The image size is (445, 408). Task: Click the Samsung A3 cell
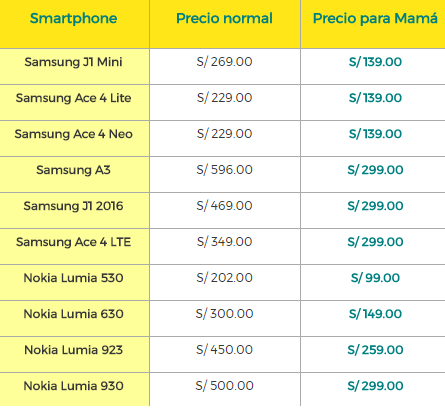pyautogui.click(x=73, y=170)
